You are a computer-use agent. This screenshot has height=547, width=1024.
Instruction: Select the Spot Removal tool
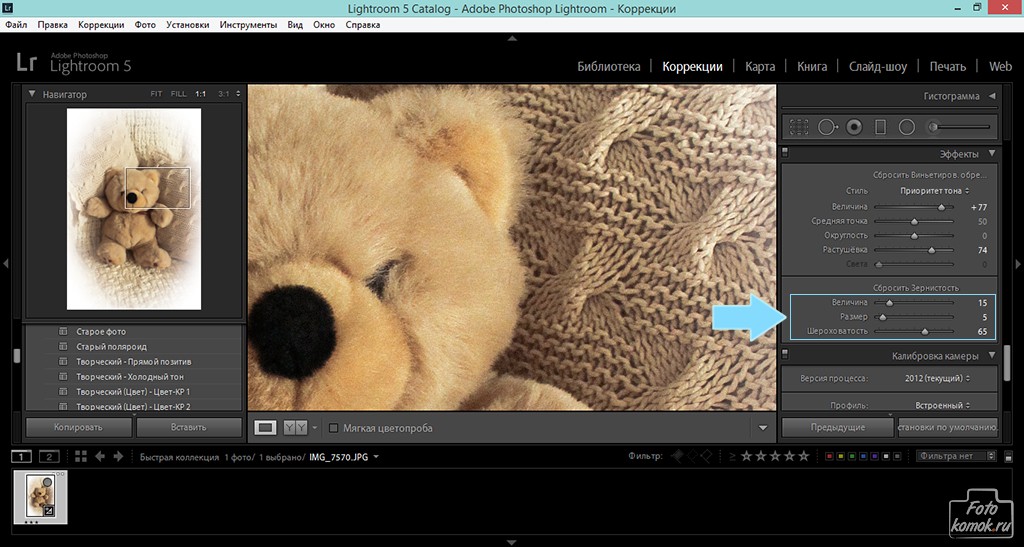click(827, 127)
